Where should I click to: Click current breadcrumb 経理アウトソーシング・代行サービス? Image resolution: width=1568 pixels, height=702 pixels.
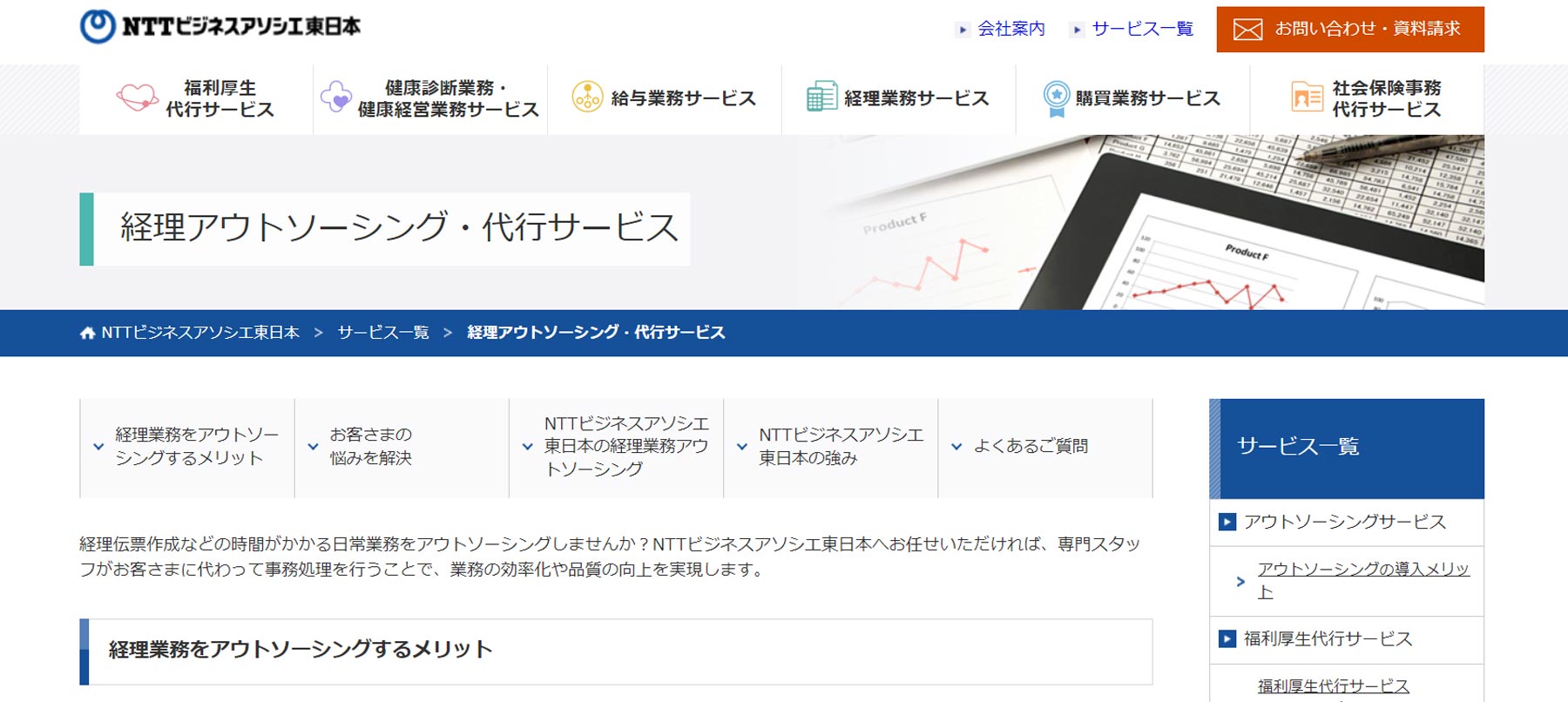596,333
